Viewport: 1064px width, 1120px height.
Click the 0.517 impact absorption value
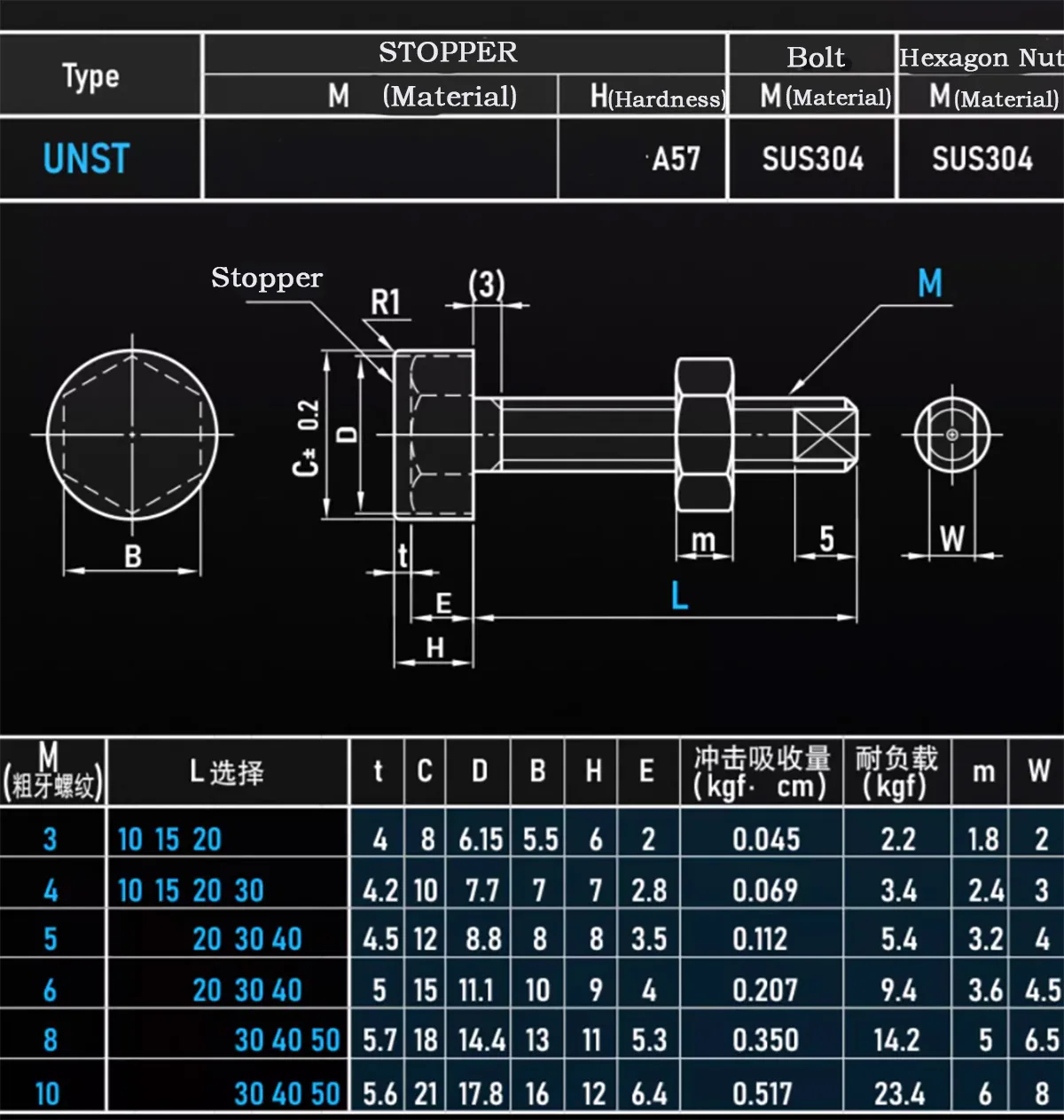coord(763,1093)
